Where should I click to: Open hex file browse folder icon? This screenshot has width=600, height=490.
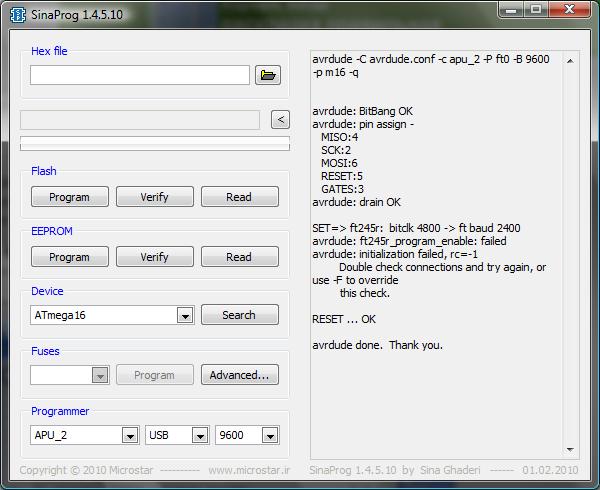click(x=267, y=75)
